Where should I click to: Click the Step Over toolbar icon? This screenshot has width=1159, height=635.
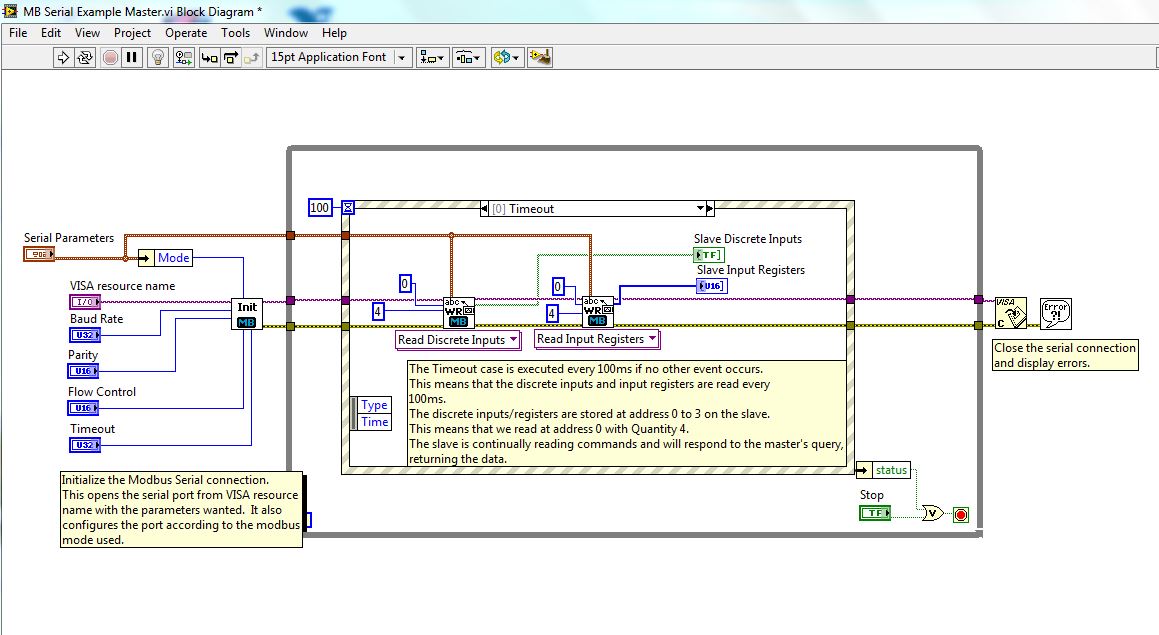[x=232, y=58]
